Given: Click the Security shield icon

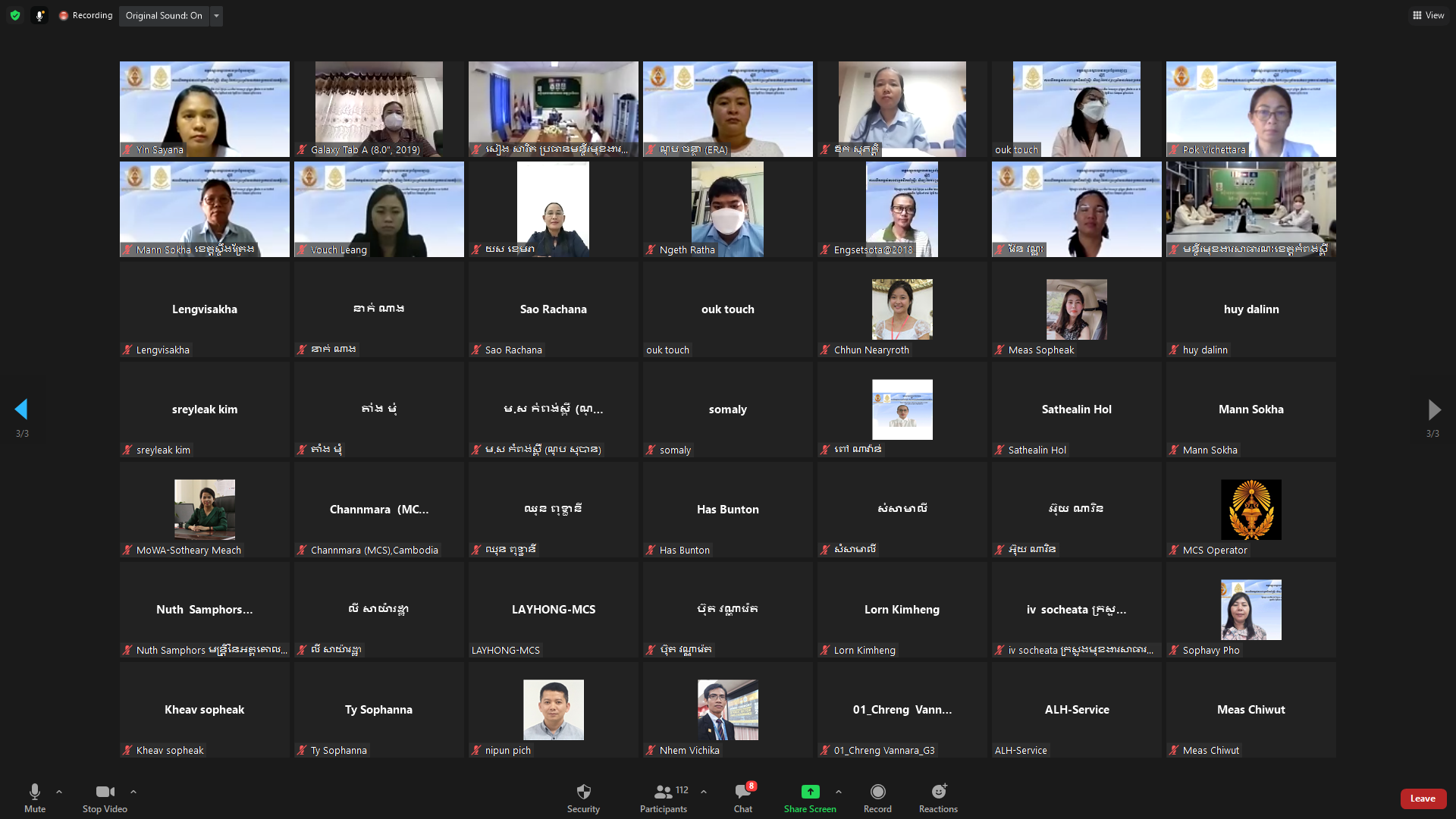Looking at the screenshot, I should tap(583, 792).
